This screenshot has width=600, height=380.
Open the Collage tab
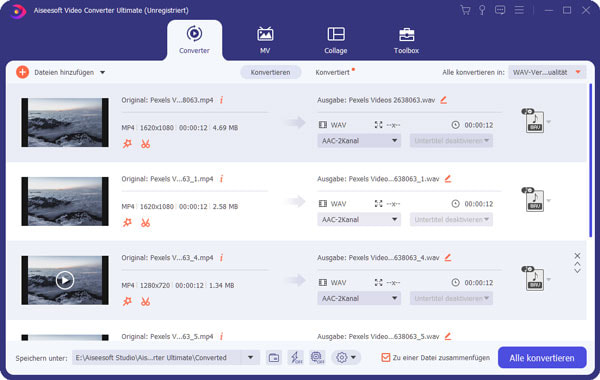coord(336,40)
